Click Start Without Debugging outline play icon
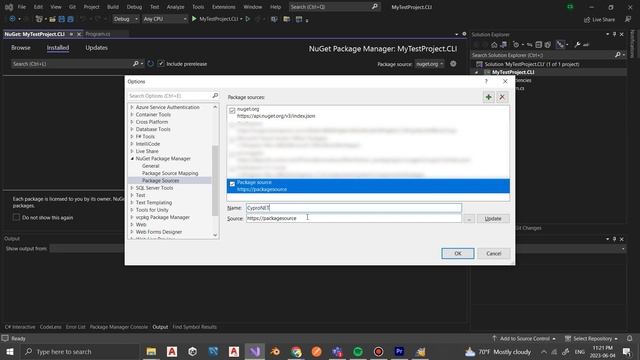The width and height of the screenshot is (640, 360). (248, 19)
